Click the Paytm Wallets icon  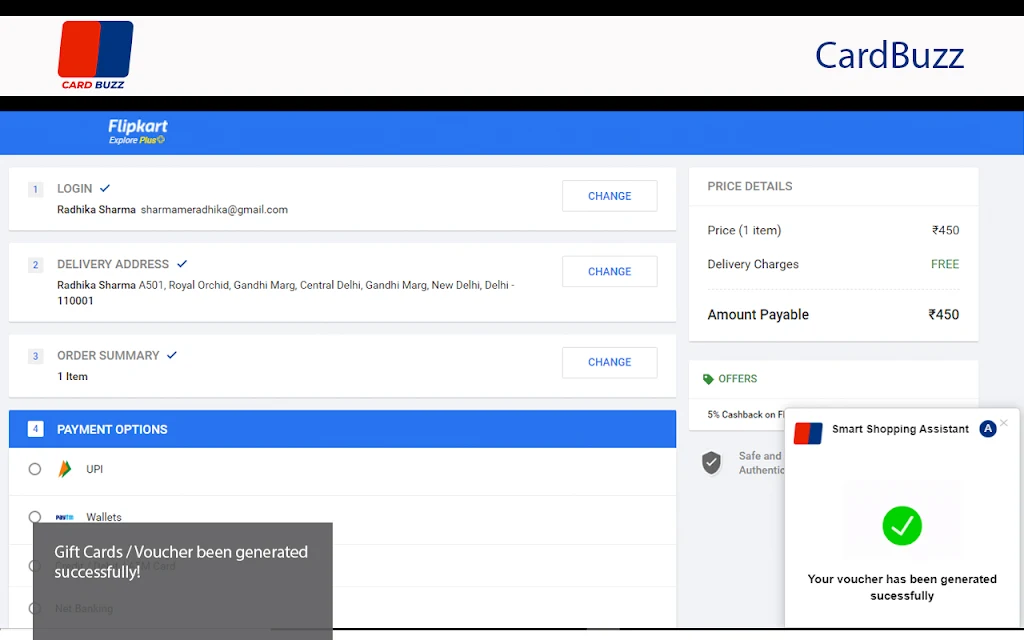pos(65,517)
